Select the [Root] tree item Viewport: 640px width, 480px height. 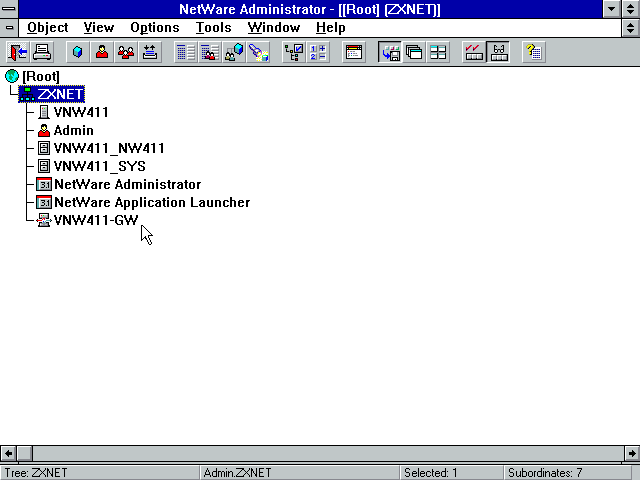click(x=41, y=76)
